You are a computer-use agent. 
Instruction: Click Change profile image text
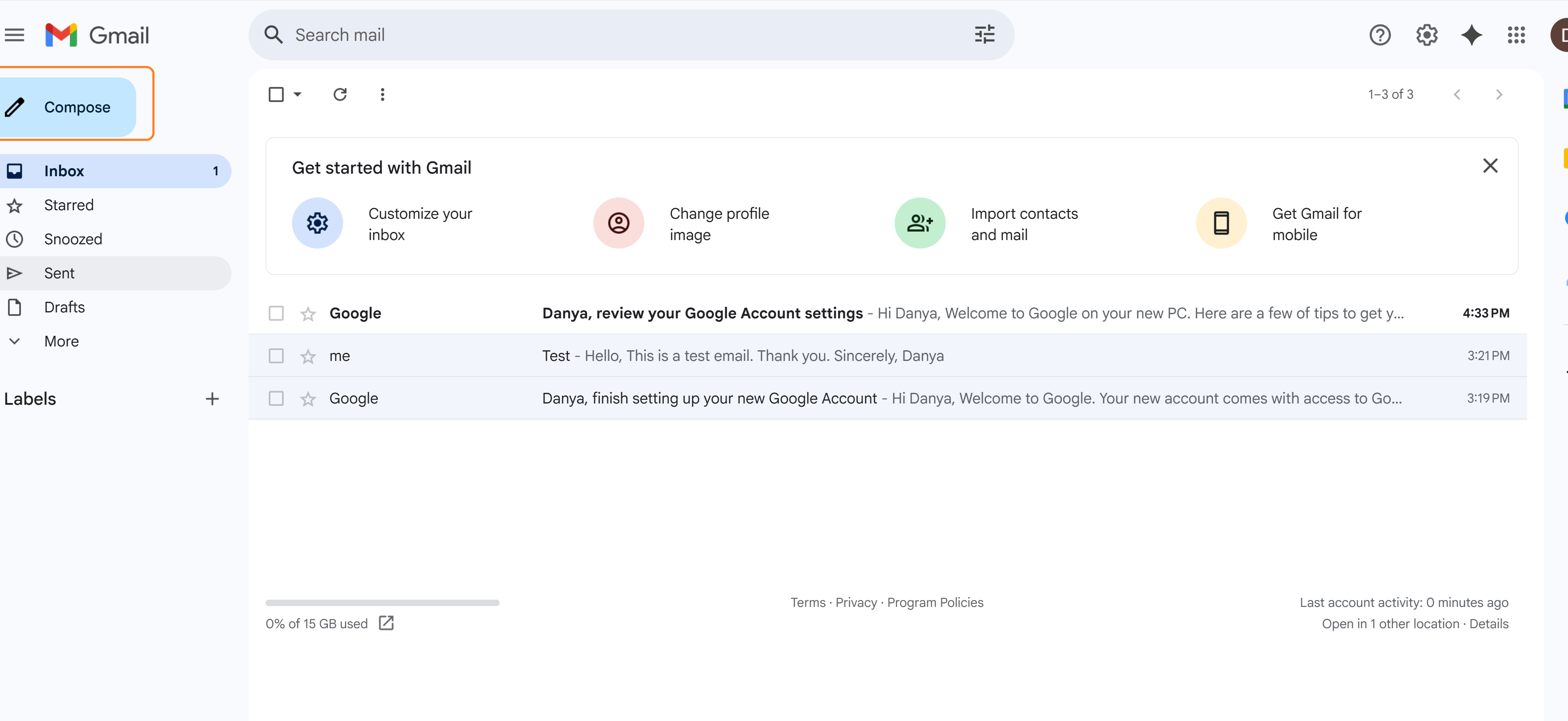[719, 224]
